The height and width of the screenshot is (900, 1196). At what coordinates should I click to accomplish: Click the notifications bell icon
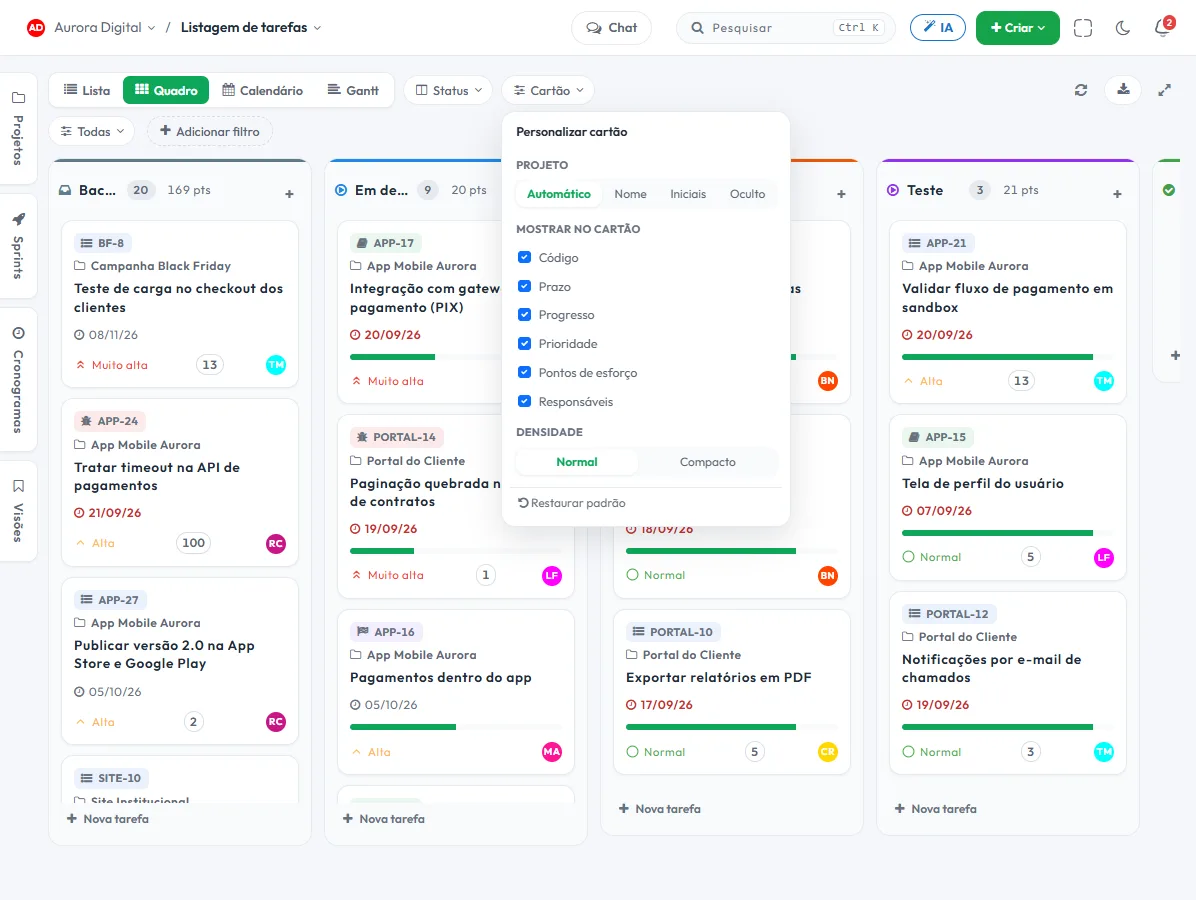click(1162, 27)
